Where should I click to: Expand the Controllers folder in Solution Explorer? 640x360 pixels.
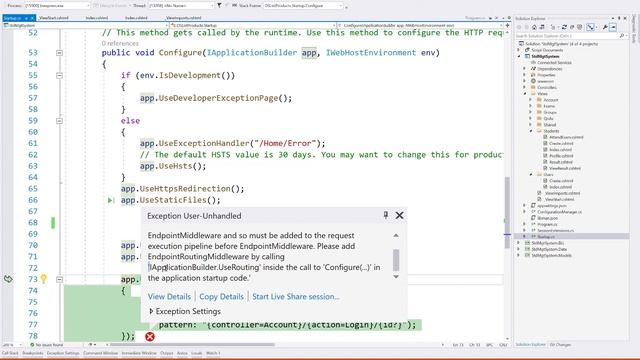[524, 87]
